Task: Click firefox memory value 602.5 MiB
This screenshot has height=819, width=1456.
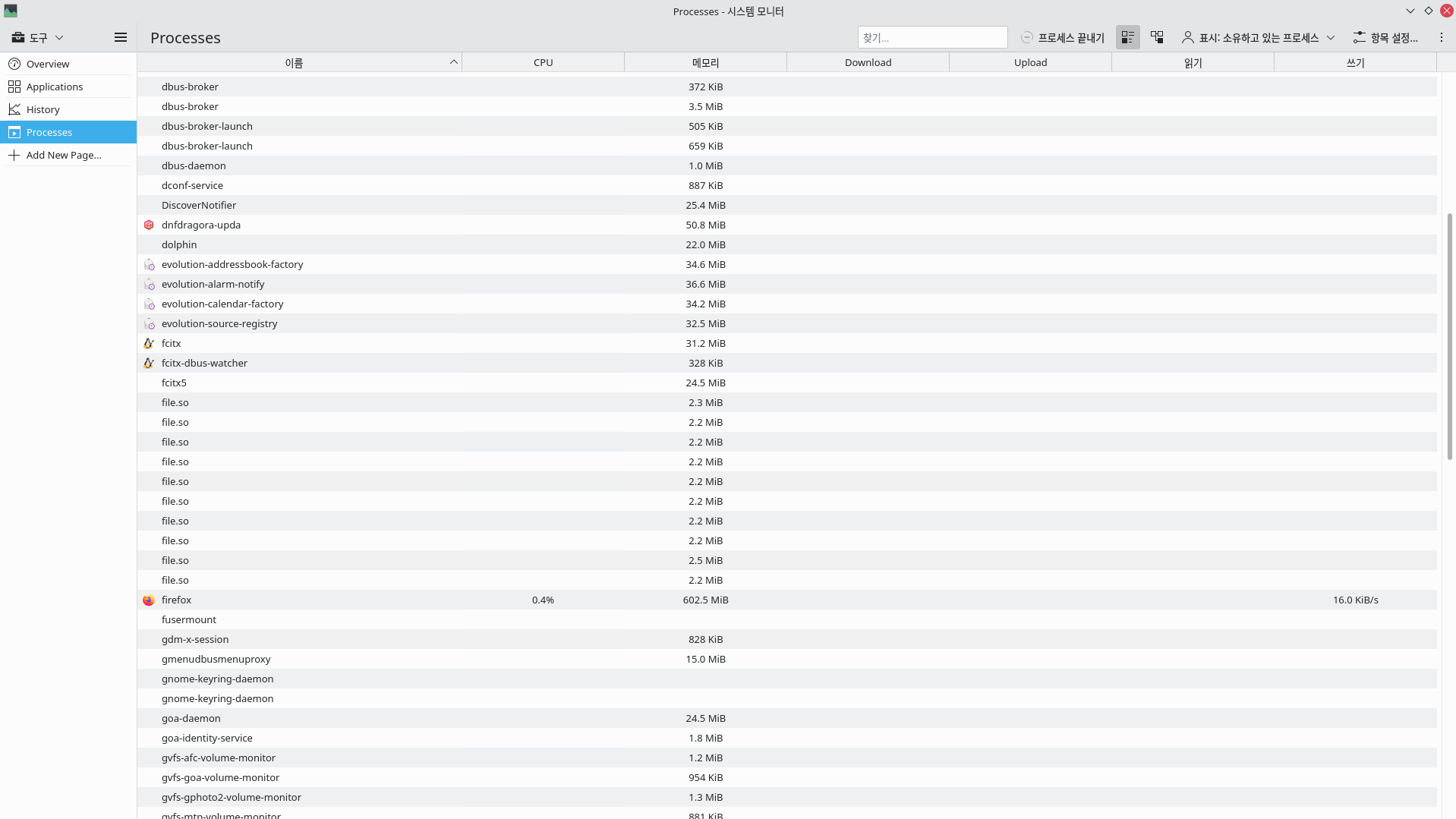Action: click(705, 600)
